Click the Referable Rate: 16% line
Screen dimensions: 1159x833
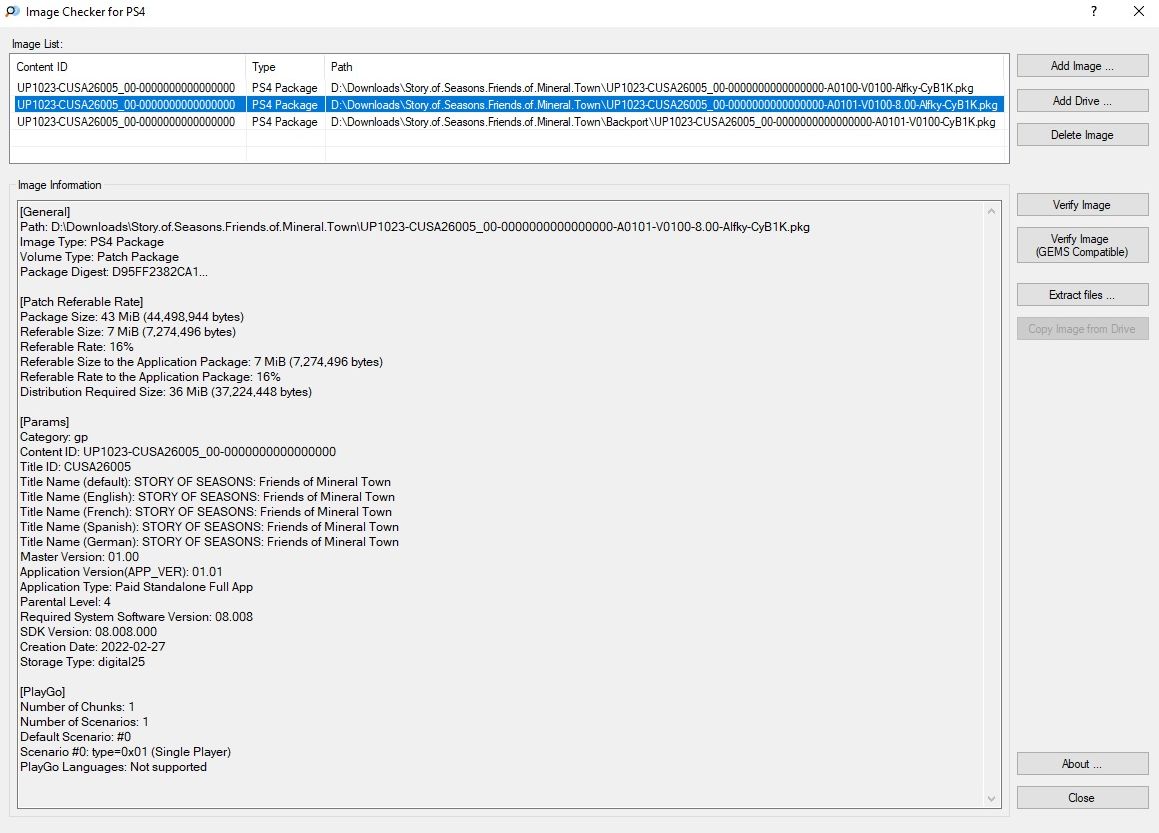click(x=77, y=347)
